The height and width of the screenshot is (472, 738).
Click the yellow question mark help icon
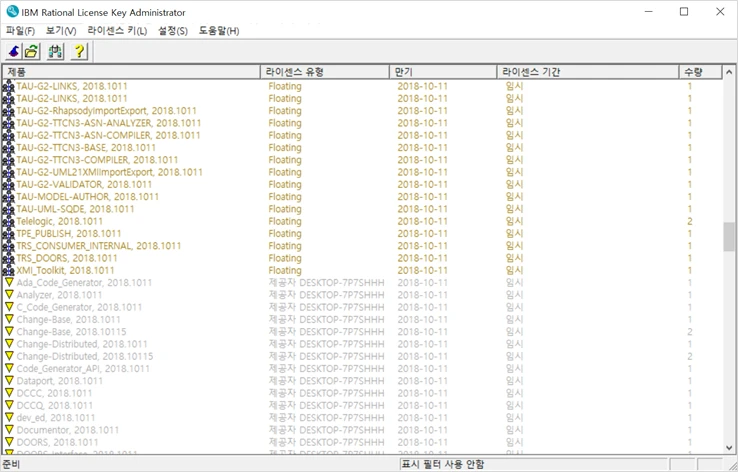pos(78,51)
